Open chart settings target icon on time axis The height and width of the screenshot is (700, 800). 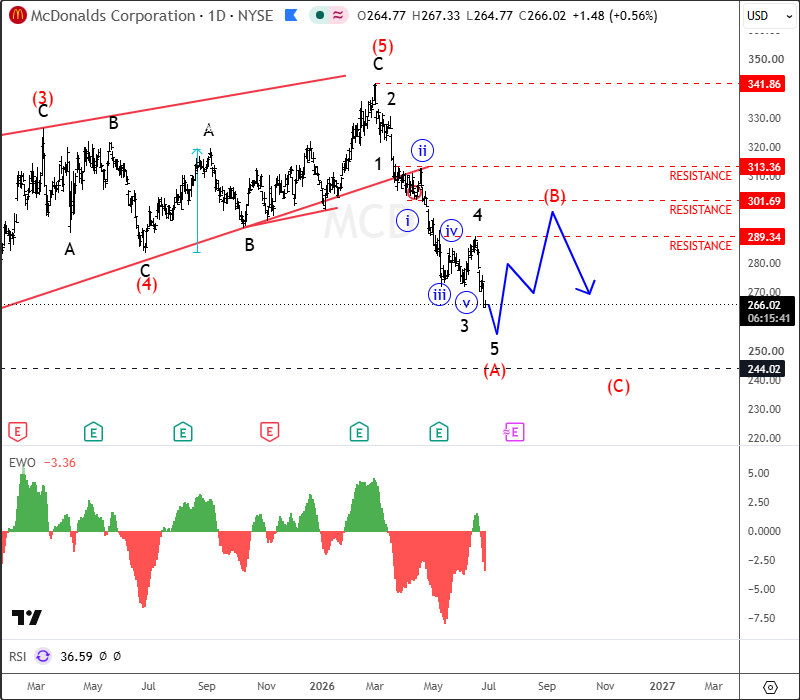(770, 687)
